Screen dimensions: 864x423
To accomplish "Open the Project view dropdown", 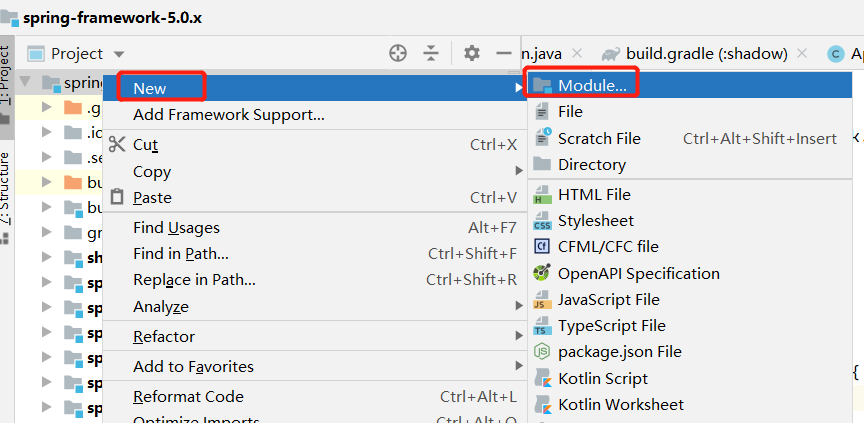I will [x=119, y=54].
